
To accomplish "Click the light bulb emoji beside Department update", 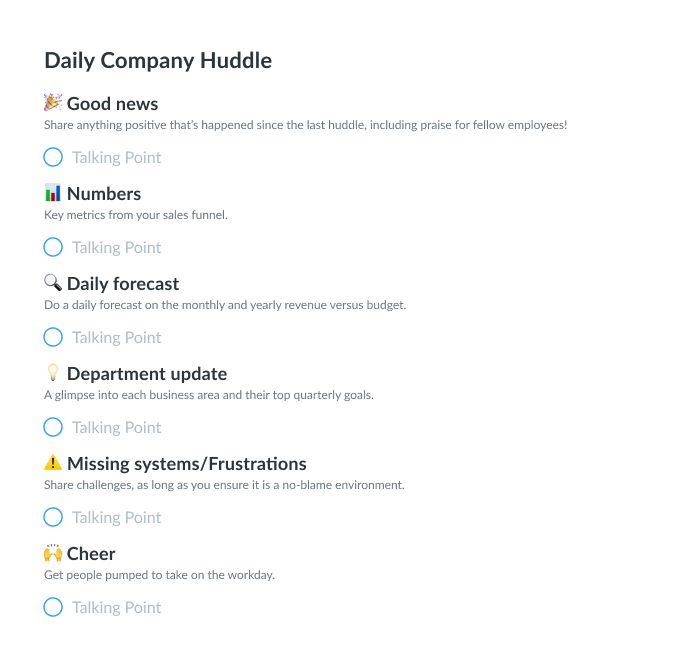I will 53,372.
